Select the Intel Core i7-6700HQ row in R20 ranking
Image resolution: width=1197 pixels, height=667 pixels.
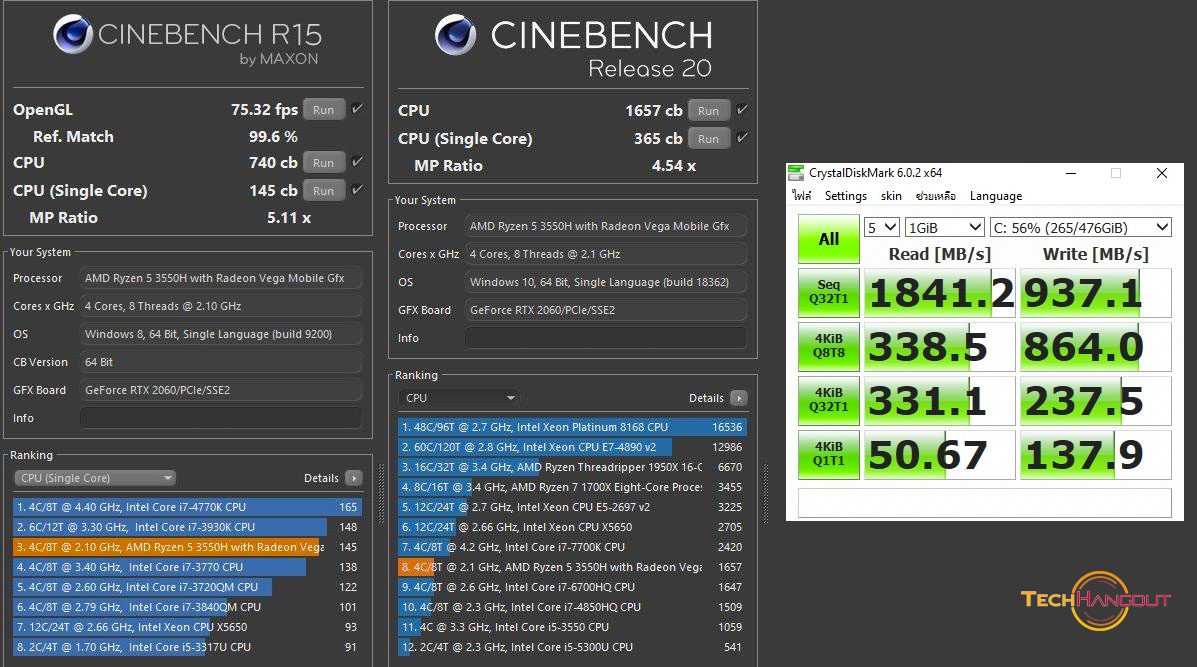(x=572, y=587)
